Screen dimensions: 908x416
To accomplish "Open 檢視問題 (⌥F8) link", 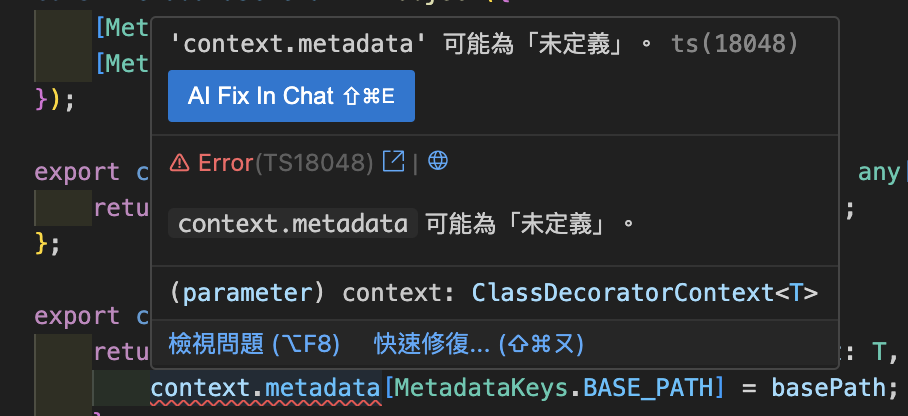I will (254, 345).
